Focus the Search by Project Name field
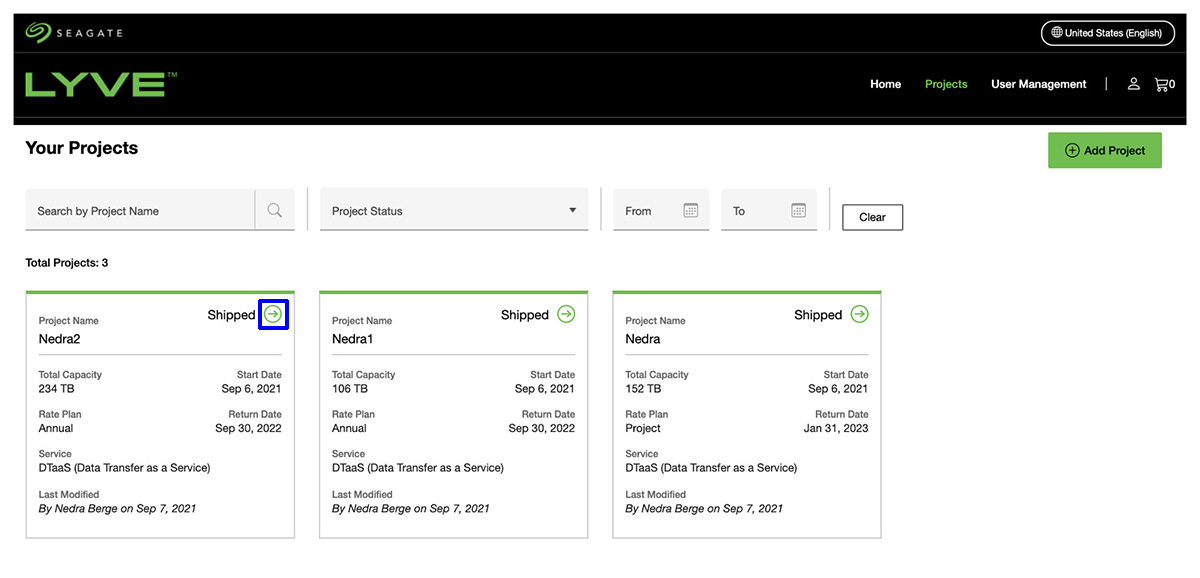 [x=141, y=210]
